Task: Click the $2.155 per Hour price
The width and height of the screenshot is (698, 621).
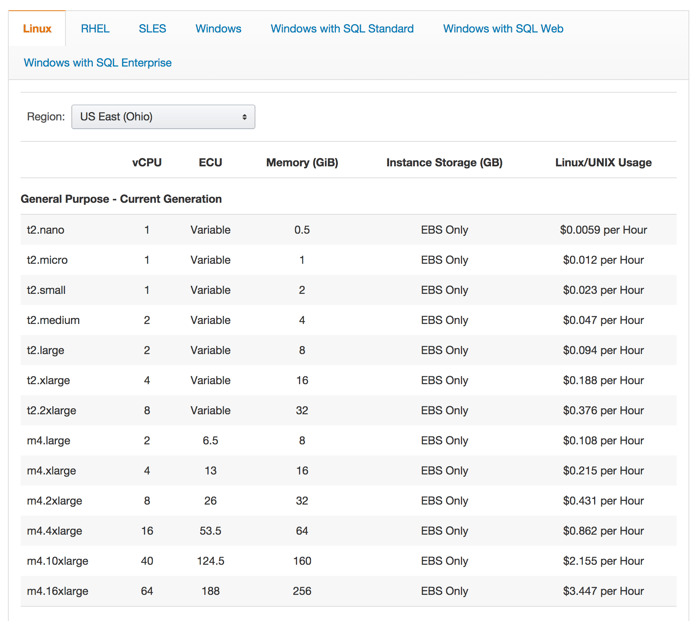Action: [603, 561]
